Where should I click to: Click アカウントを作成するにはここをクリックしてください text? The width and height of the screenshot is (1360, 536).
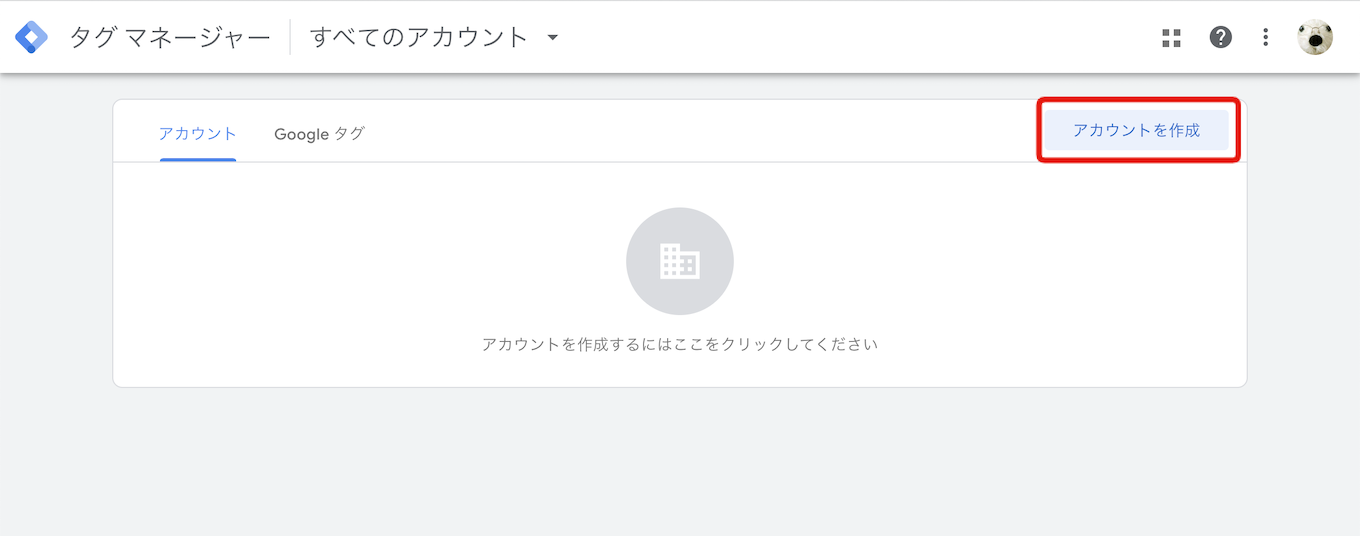[x=680, y=344]
